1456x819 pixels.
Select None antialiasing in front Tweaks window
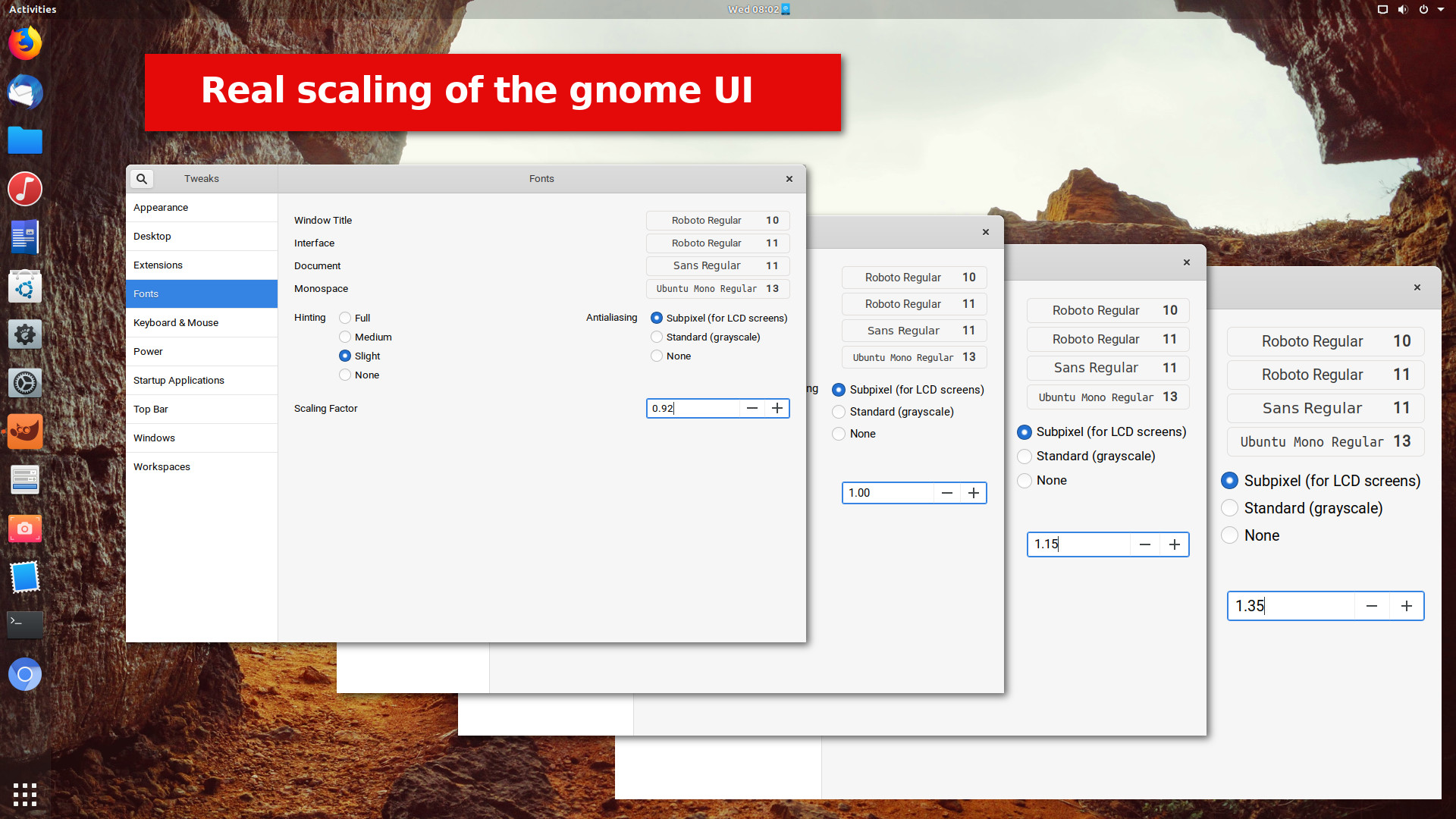coord(671,356)
